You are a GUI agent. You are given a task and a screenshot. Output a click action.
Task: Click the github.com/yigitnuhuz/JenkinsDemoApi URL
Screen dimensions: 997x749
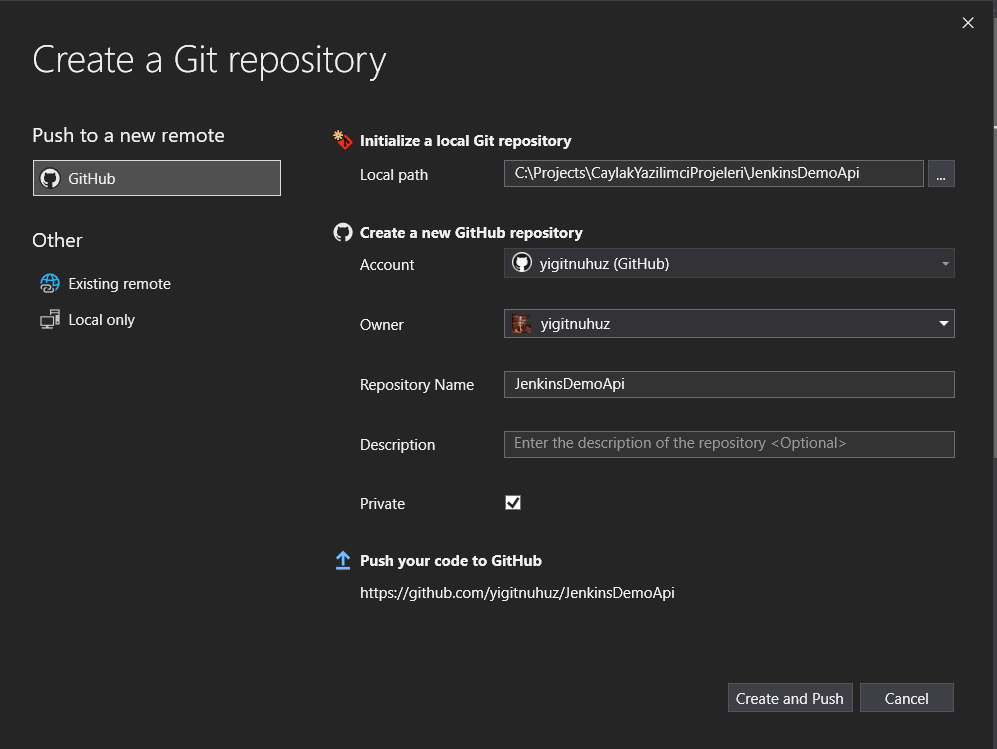tap(517, 593)
